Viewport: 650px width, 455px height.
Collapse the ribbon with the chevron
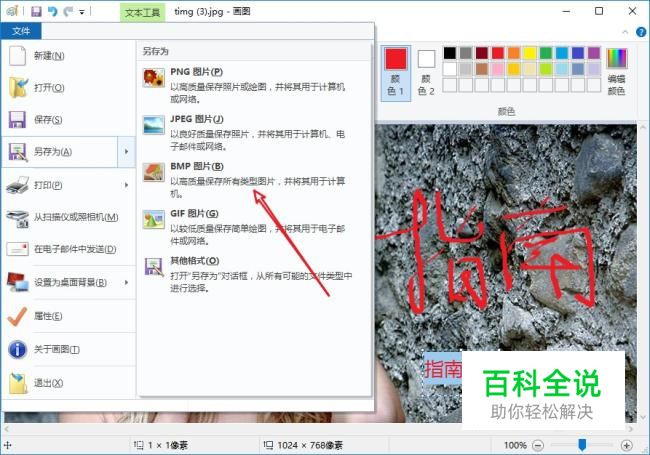tap(625, 32)
